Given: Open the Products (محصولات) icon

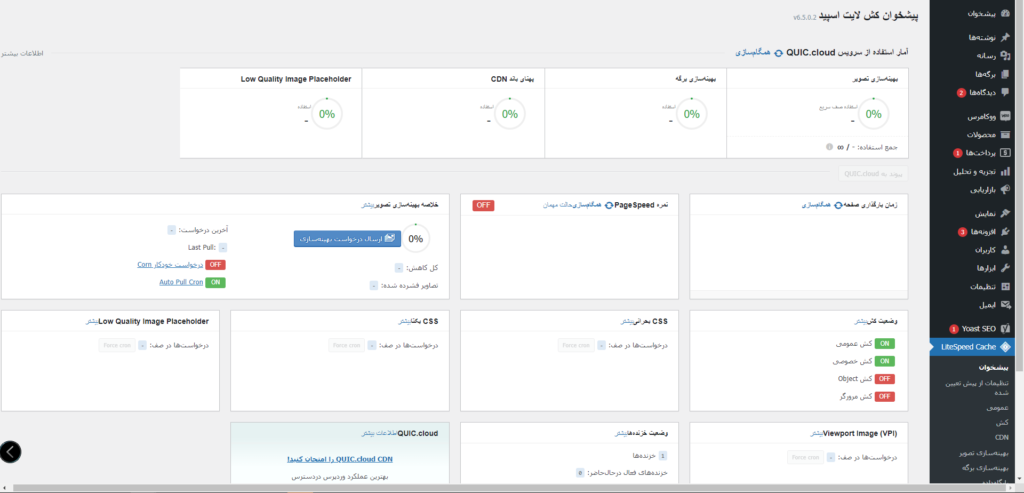Looking at the screenshot, I should click(x=1005, y=135).
